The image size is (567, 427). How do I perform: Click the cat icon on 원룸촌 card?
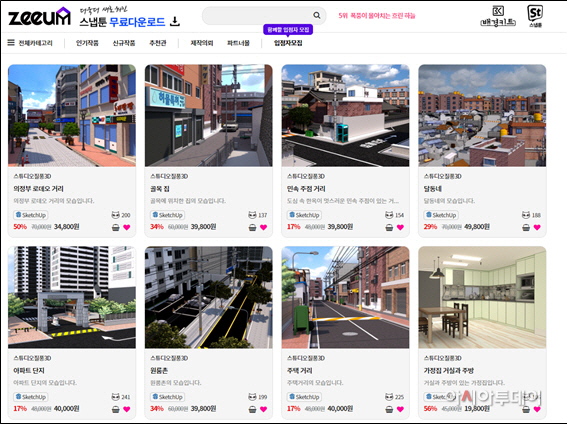tap(252, 397)
